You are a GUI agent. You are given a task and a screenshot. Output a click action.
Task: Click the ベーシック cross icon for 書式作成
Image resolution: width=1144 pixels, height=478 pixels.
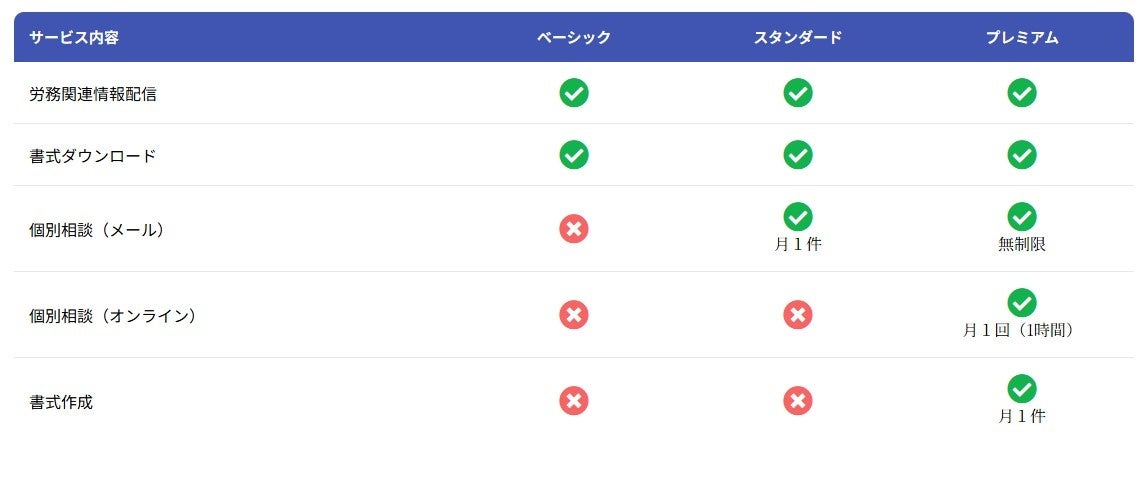[x=574, y=401]
